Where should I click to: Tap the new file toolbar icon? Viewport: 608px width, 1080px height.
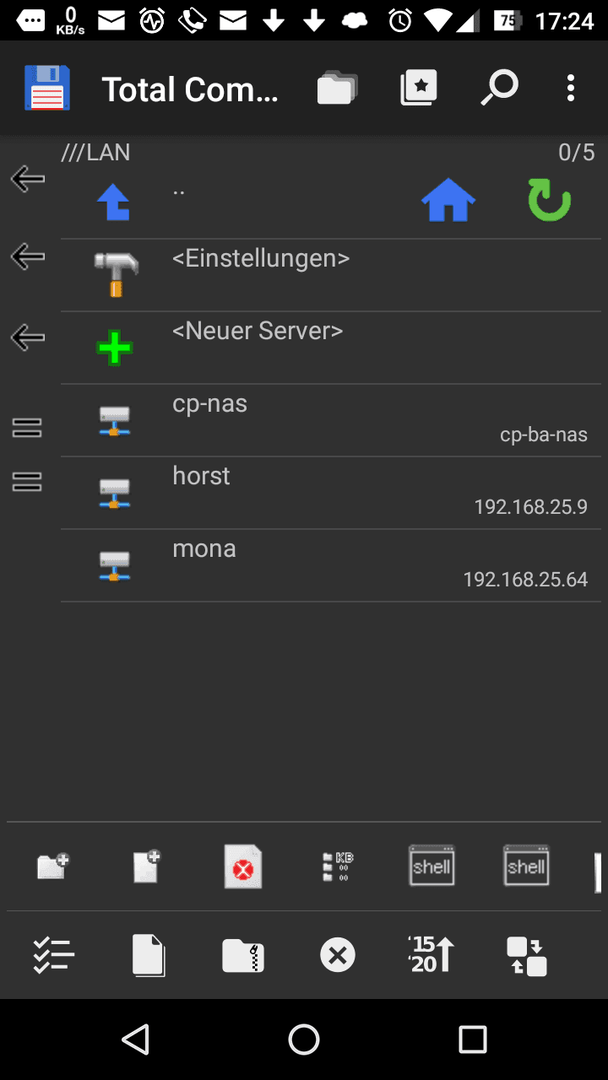(x=147, y=866)
